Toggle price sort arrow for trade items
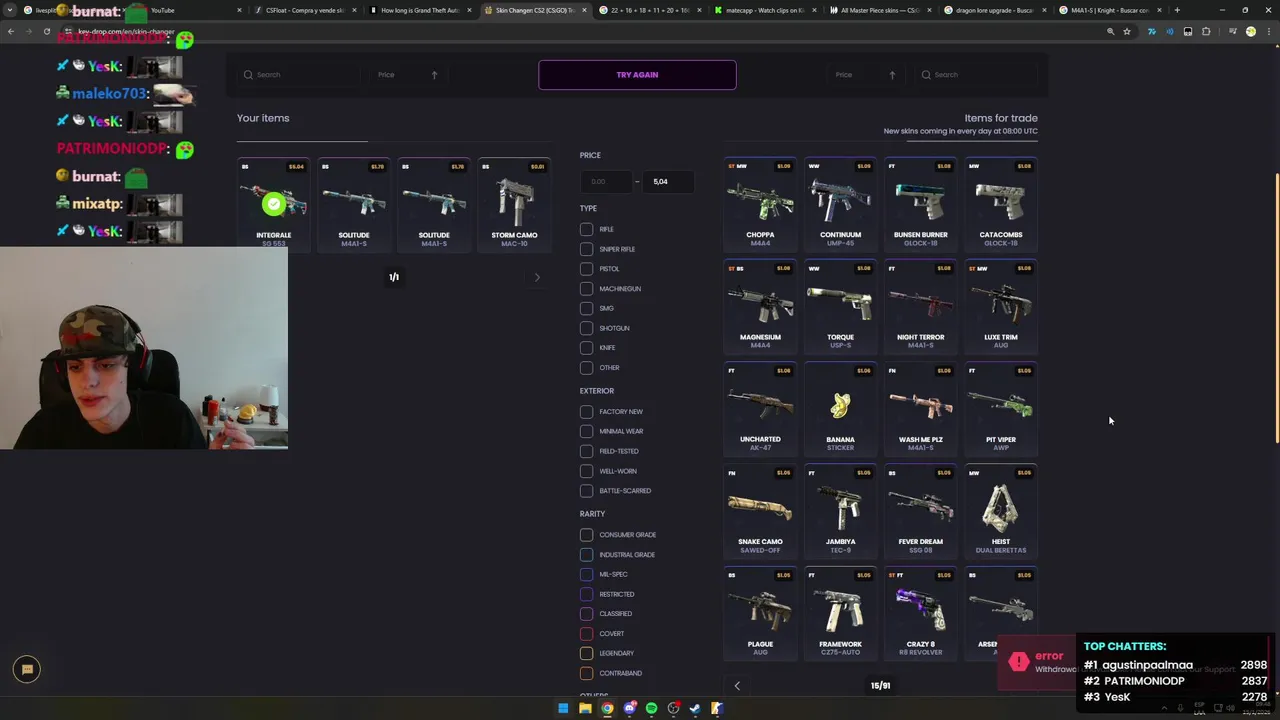Viewport: 1280px width, 720px height. tap(892, 74)
